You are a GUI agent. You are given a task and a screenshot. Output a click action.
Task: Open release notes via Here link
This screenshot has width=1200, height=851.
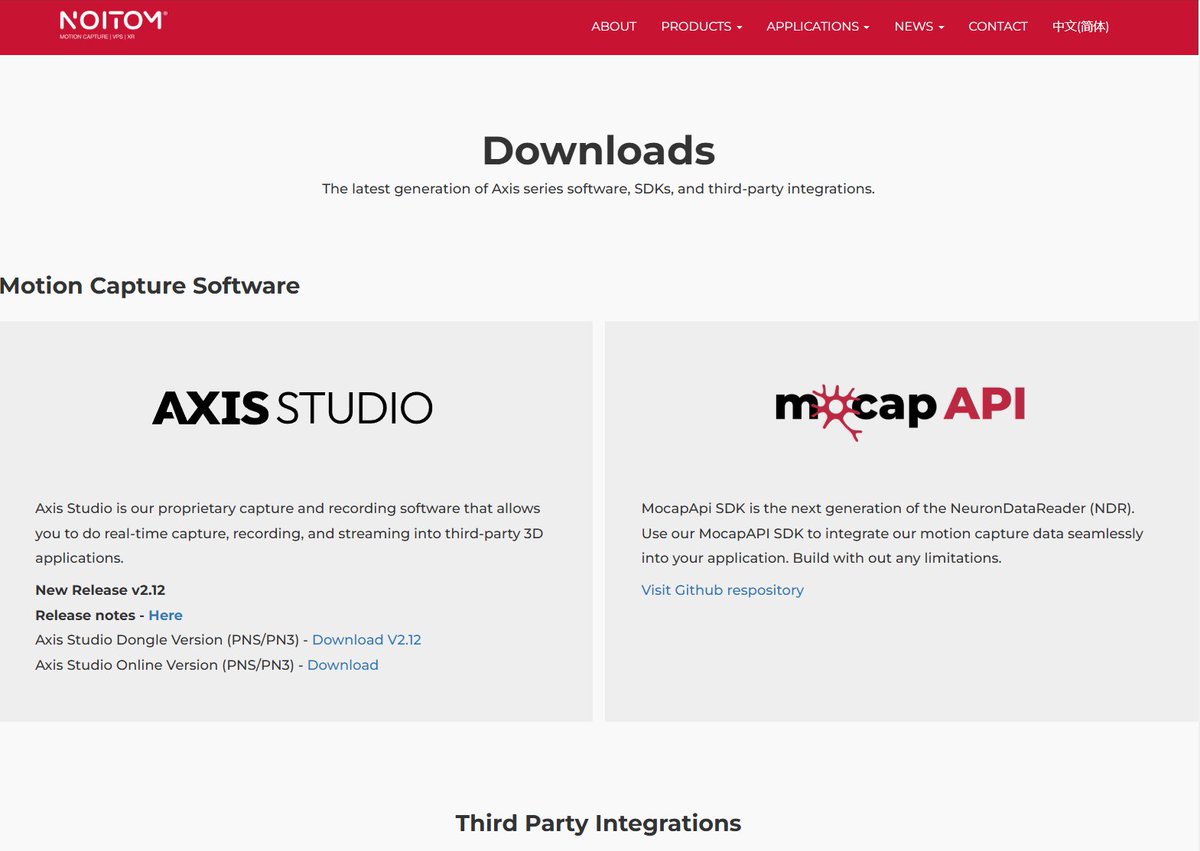(165, 615)
